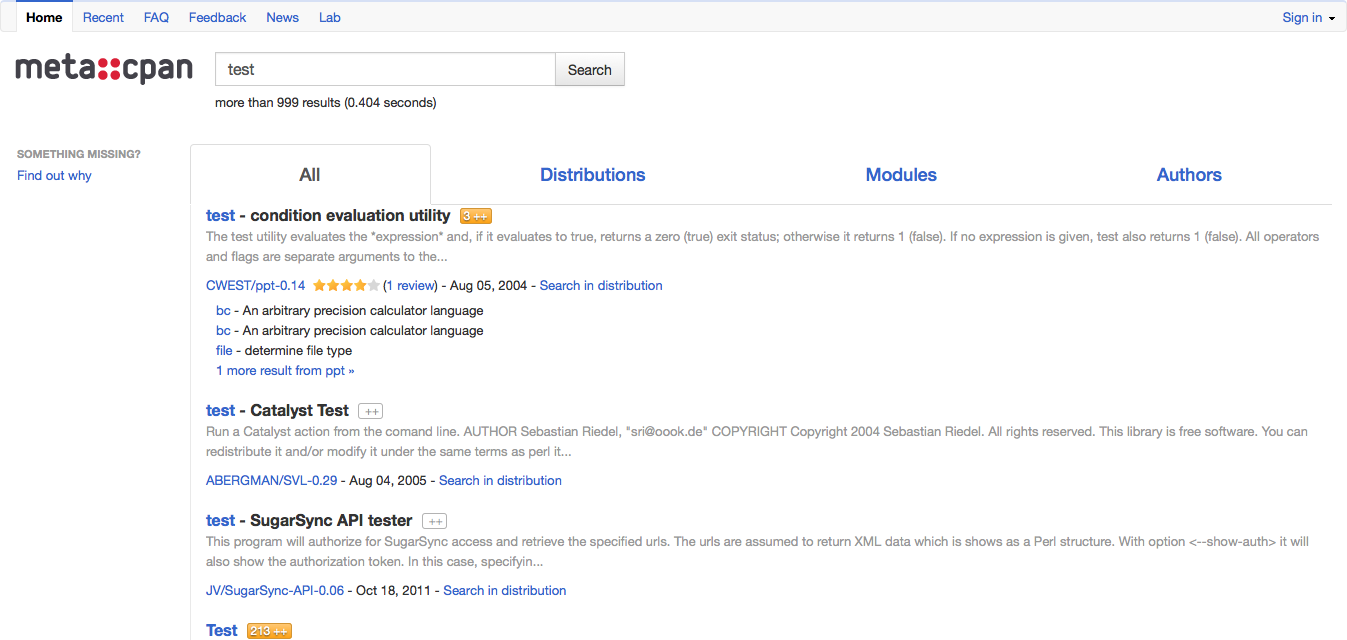Open the first 'bc' arbitrary precision calculator link
Image resolution: width=1347 pixels, height=640 pixels.
click(223, 311)
